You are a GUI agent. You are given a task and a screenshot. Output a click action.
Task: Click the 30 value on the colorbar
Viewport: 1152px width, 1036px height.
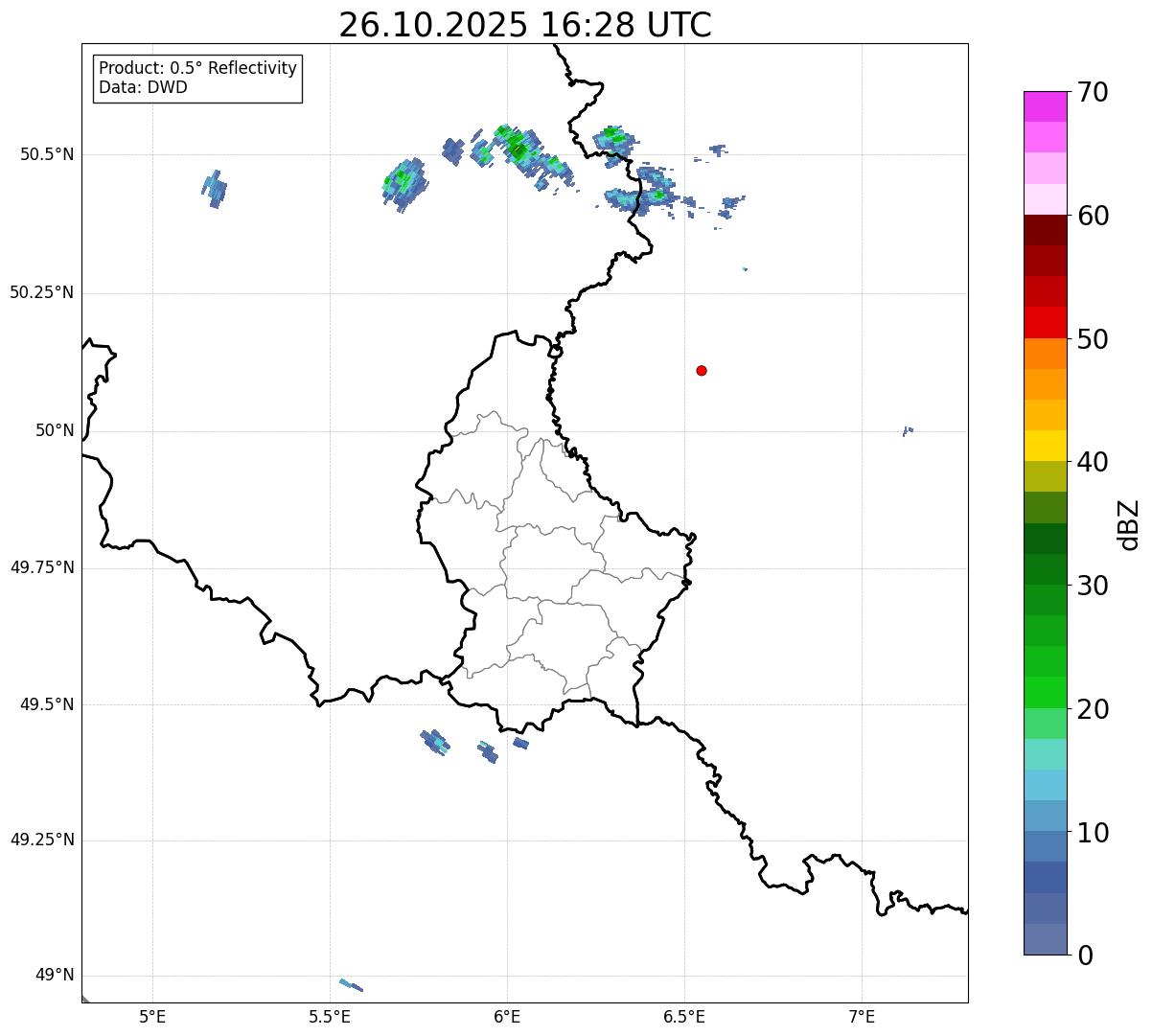[x=1092, y=586]
